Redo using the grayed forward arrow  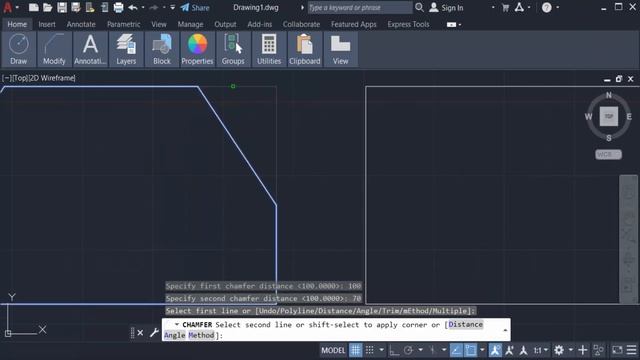point(154,7)
